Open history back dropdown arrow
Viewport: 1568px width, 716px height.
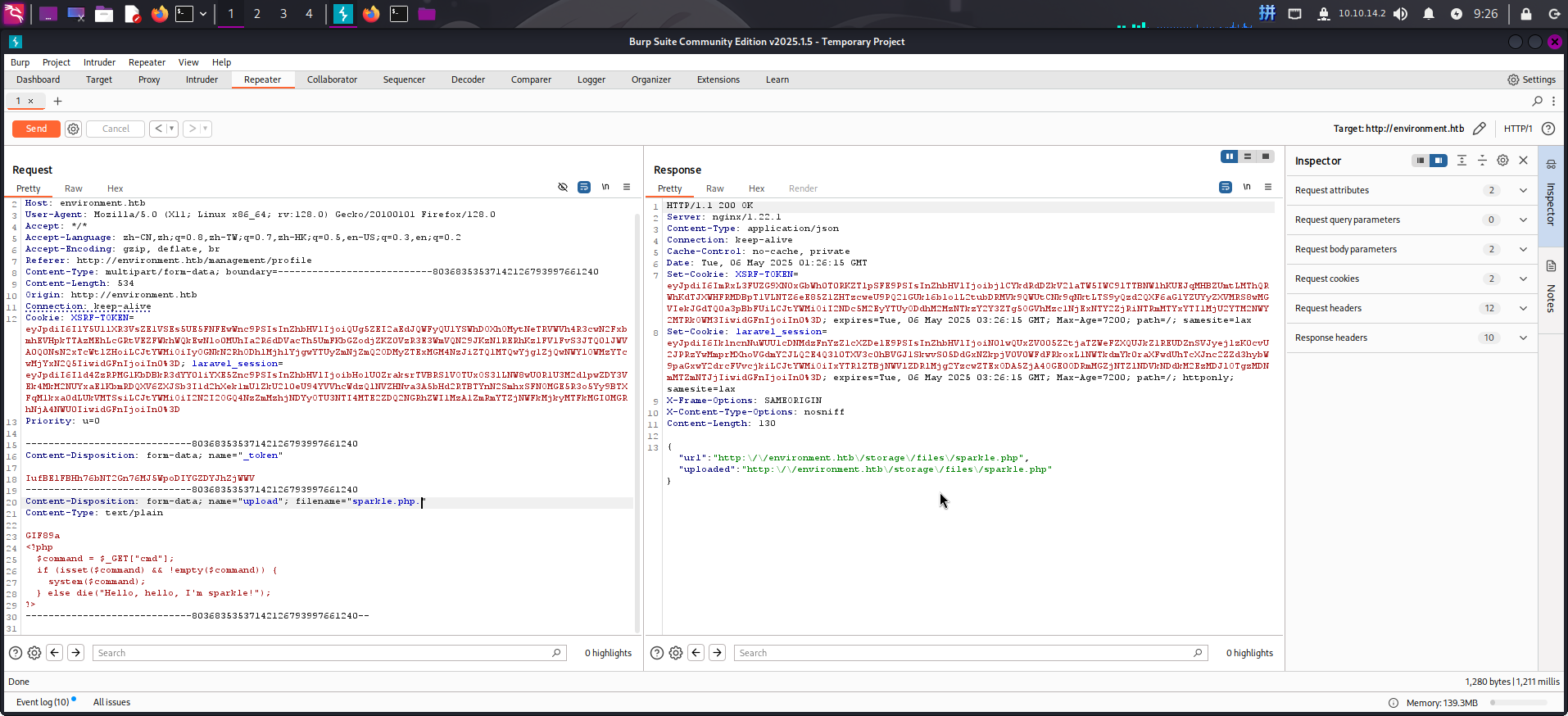(x=172, y=129)
